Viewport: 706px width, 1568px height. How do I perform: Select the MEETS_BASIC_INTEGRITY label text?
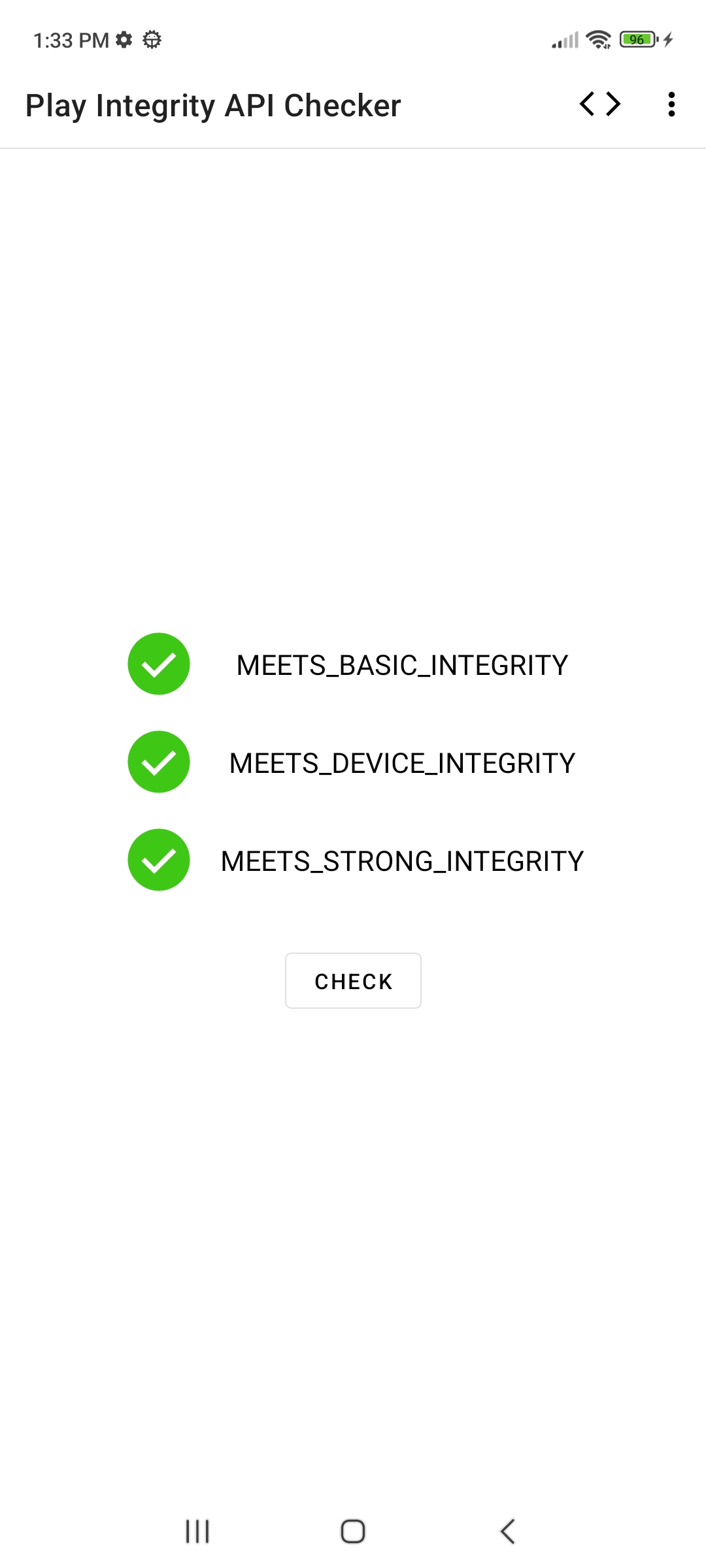click(402, 665)
